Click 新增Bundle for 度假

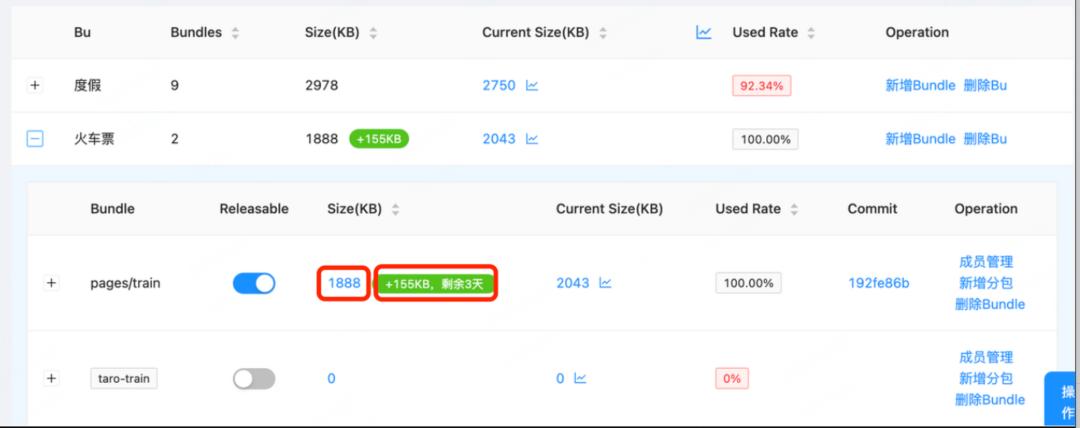(x=920, y=86)
